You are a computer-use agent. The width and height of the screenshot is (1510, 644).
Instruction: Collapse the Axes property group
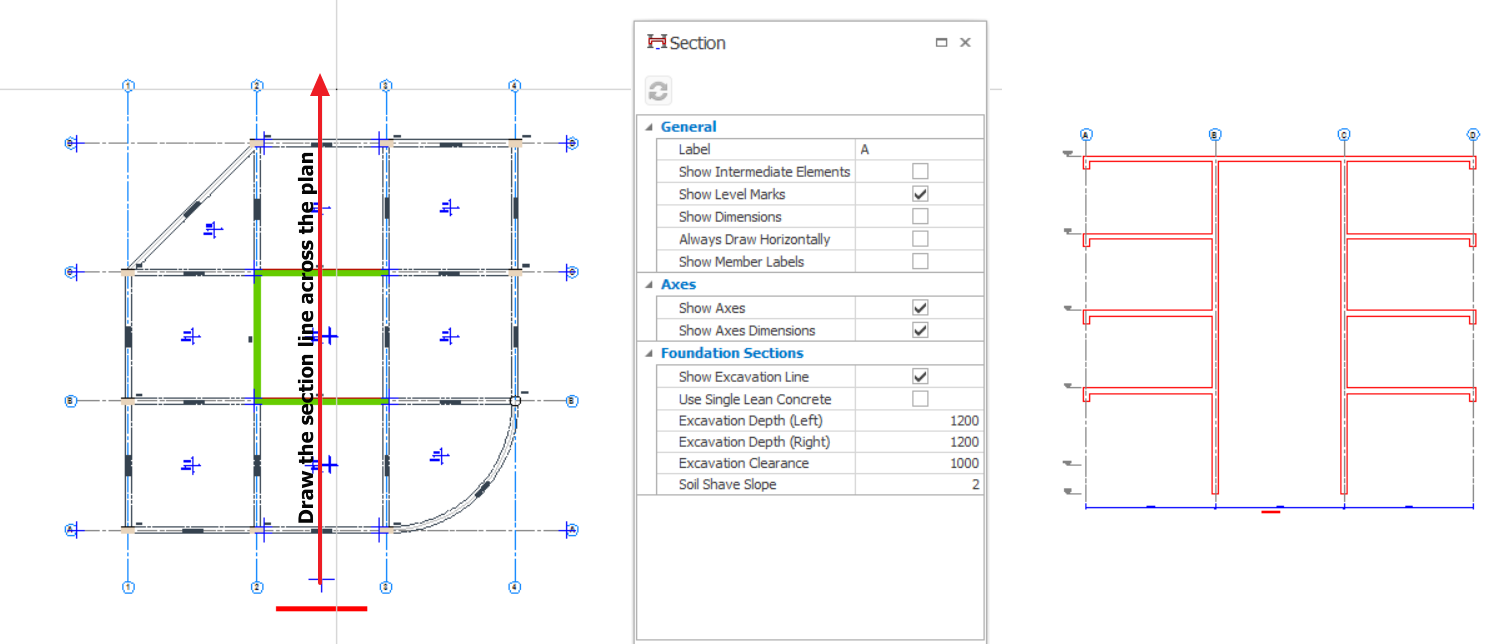click(648, 285)
